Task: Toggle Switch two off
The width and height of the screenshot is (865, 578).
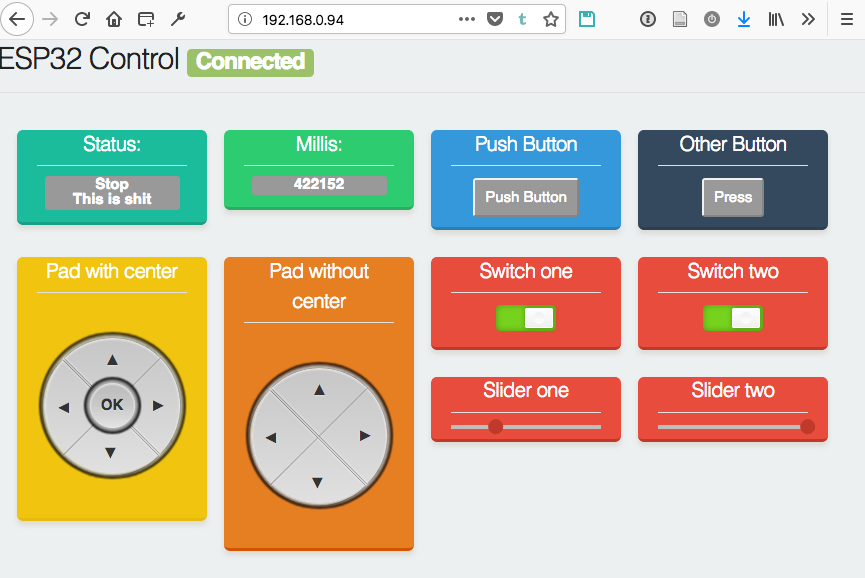Action: [733, 318]
